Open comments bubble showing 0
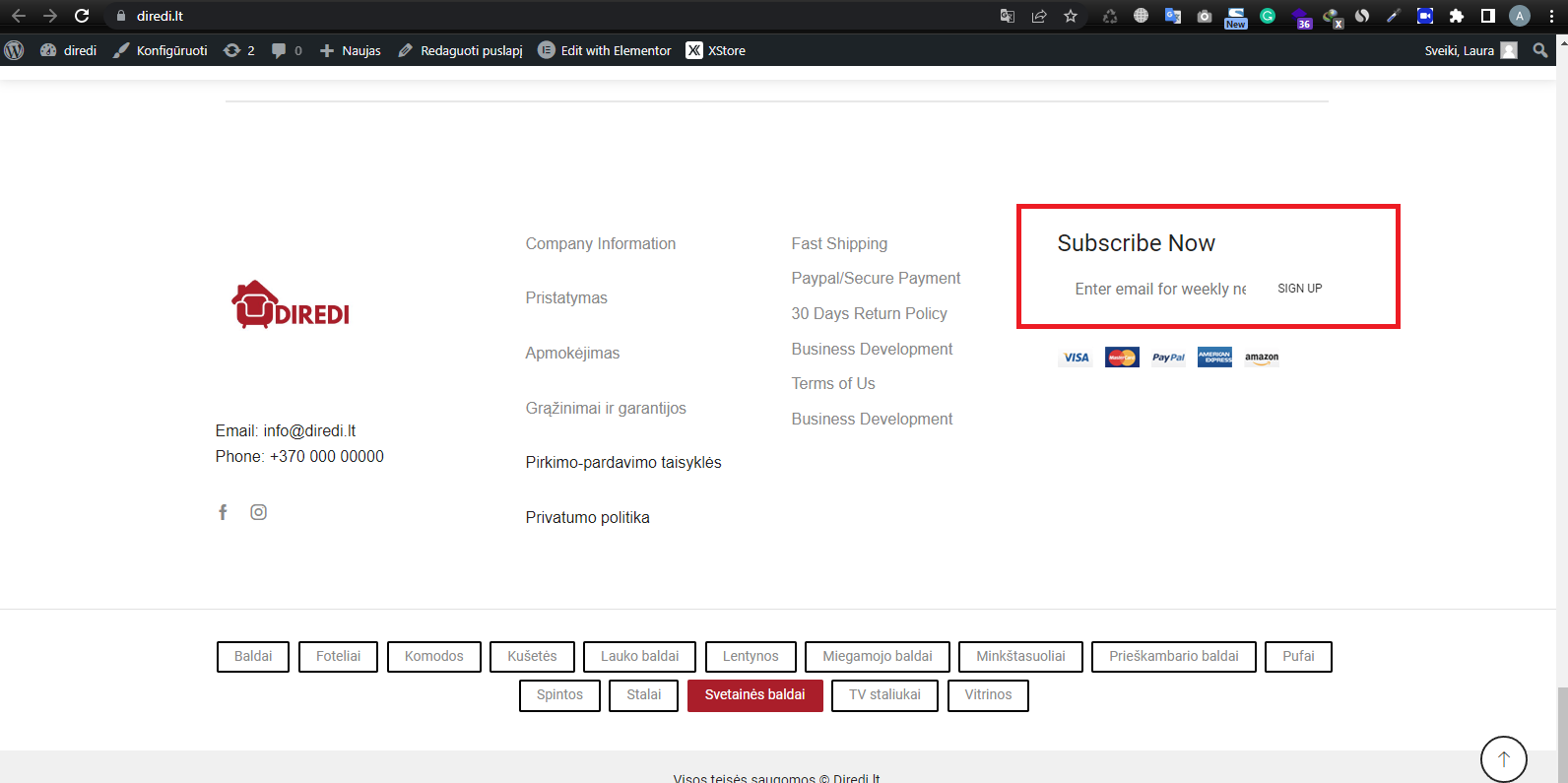 click(x=287, y=50)
